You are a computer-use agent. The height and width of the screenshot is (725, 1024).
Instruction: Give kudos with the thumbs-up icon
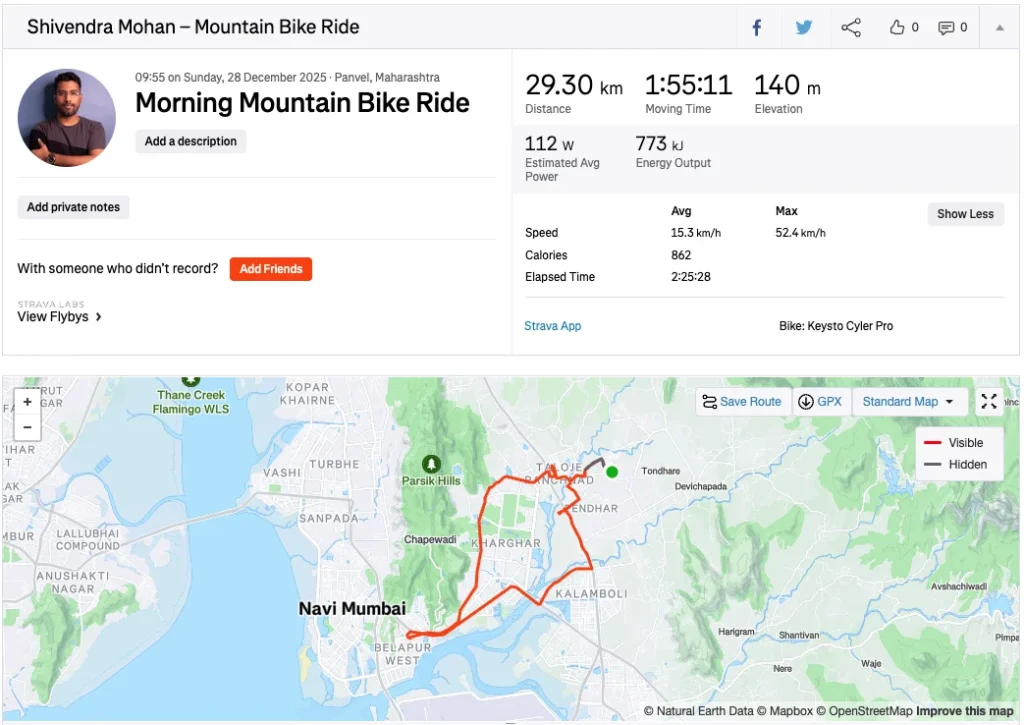click(897, 27)
